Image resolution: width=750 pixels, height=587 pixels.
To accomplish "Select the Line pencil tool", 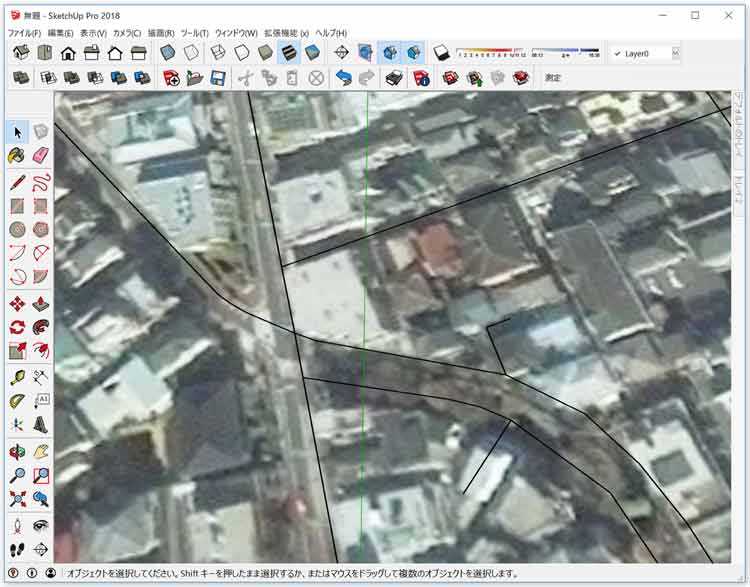I will [x=18, y=183].
